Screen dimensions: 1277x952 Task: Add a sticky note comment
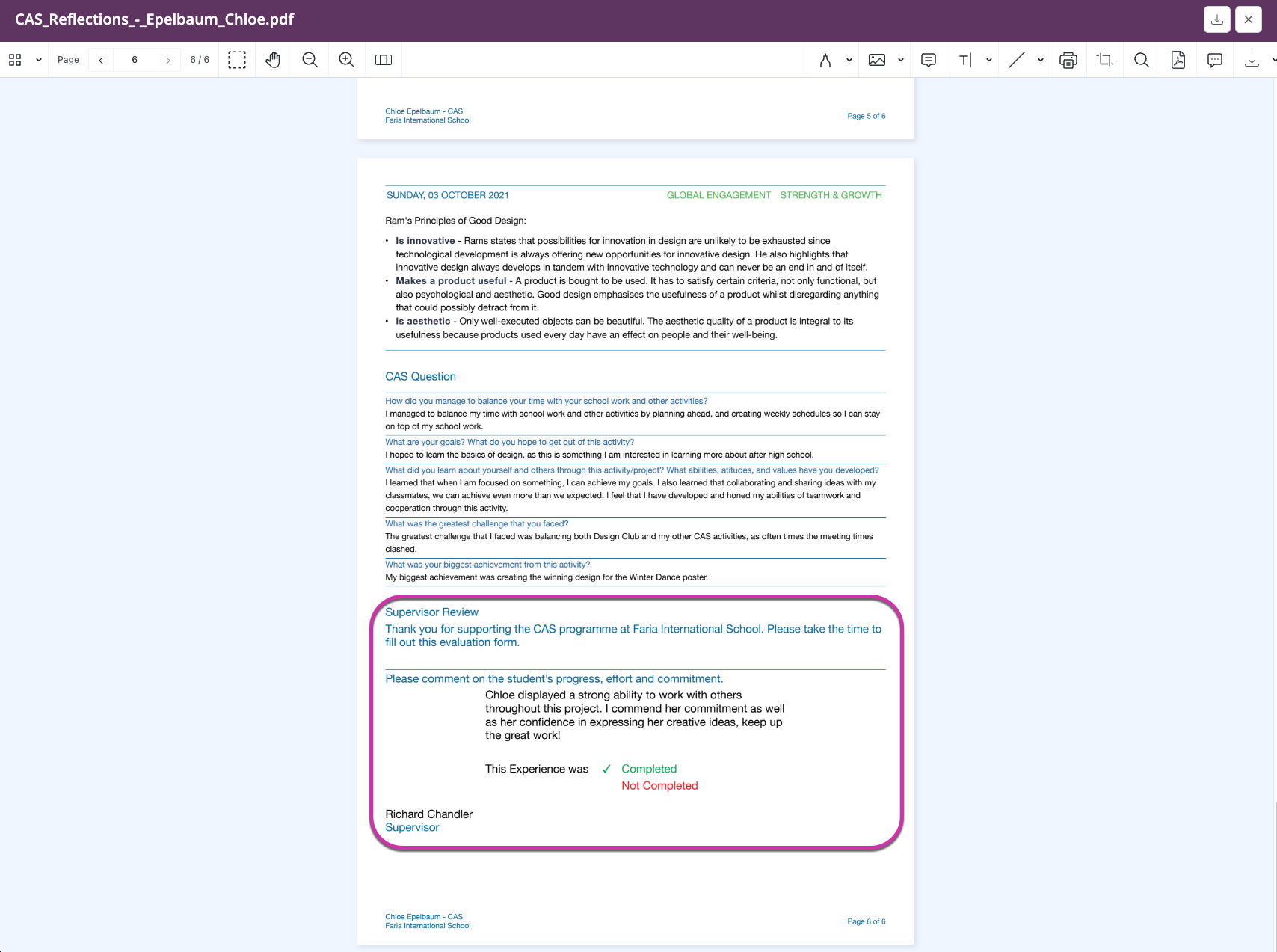(x=929, y=60)
